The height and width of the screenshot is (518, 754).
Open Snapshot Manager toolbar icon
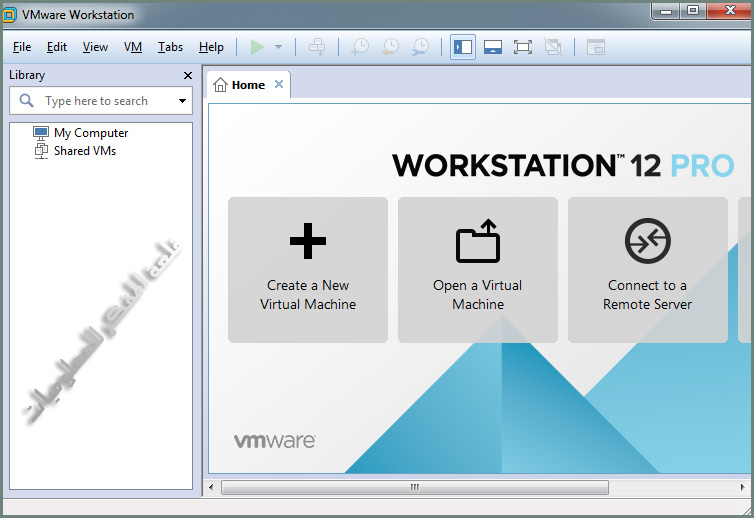[x=421, y=47]
